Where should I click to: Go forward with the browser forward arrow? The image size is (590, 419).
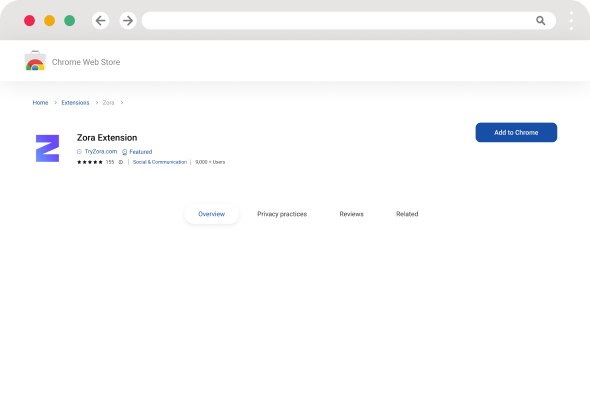click(128, 20)
